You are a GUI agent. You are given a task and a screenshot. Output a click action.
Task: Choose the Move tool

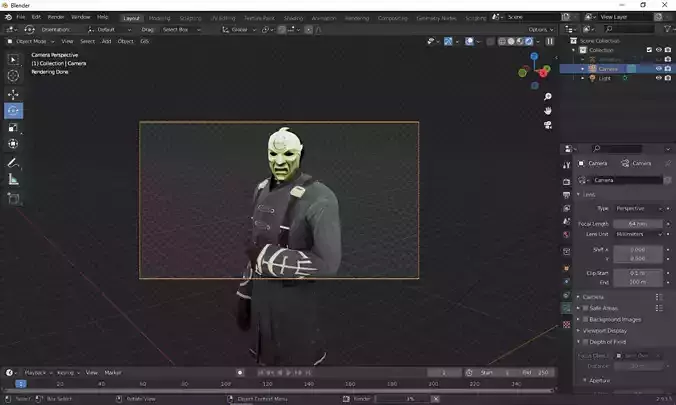[13, 94]
